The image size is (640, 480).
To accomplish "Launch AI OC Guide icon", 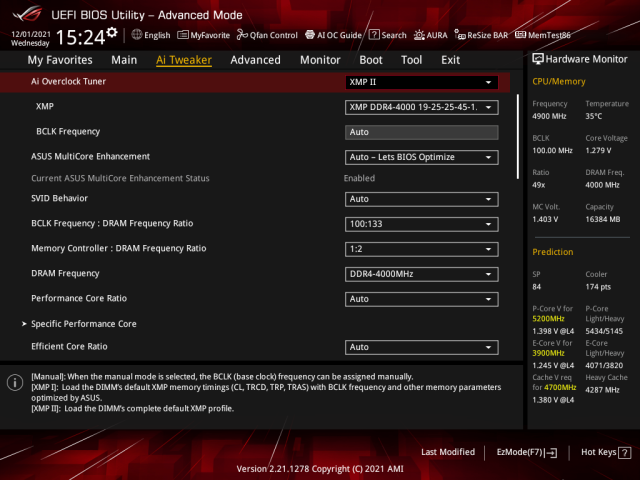I will pos(310,35).
